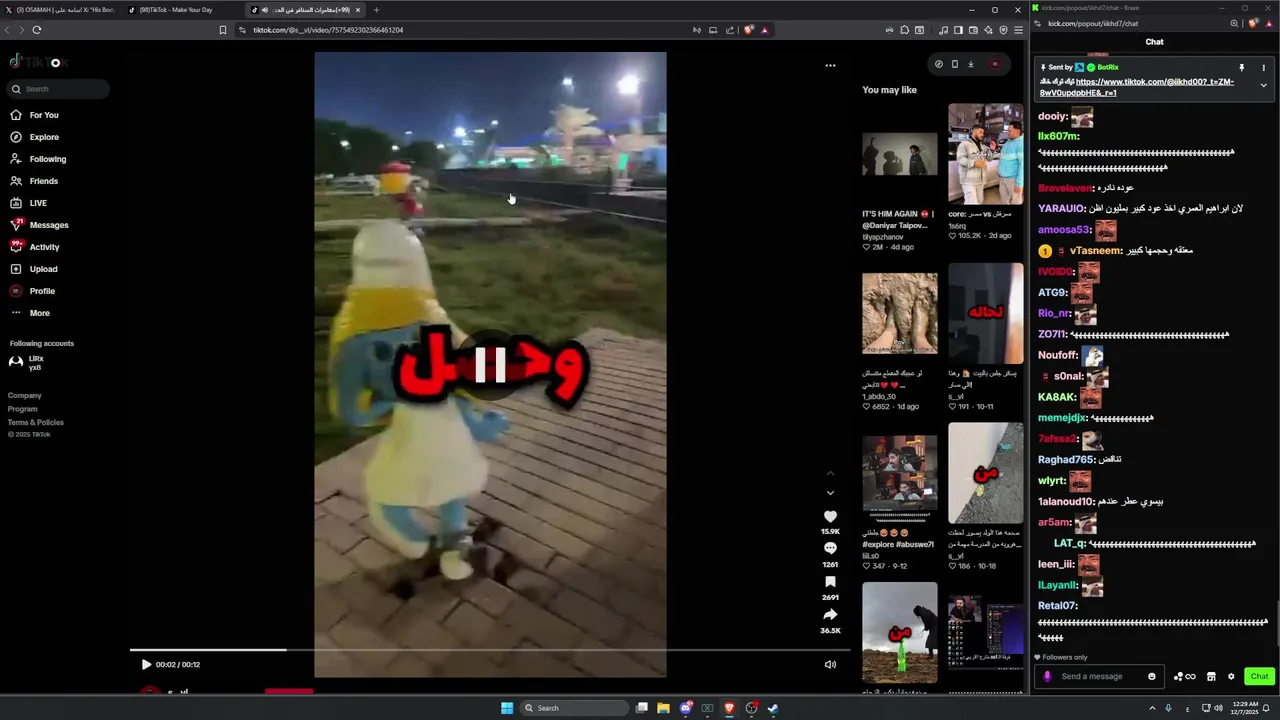Like the video with the heart icon

[x=830, y=517]
